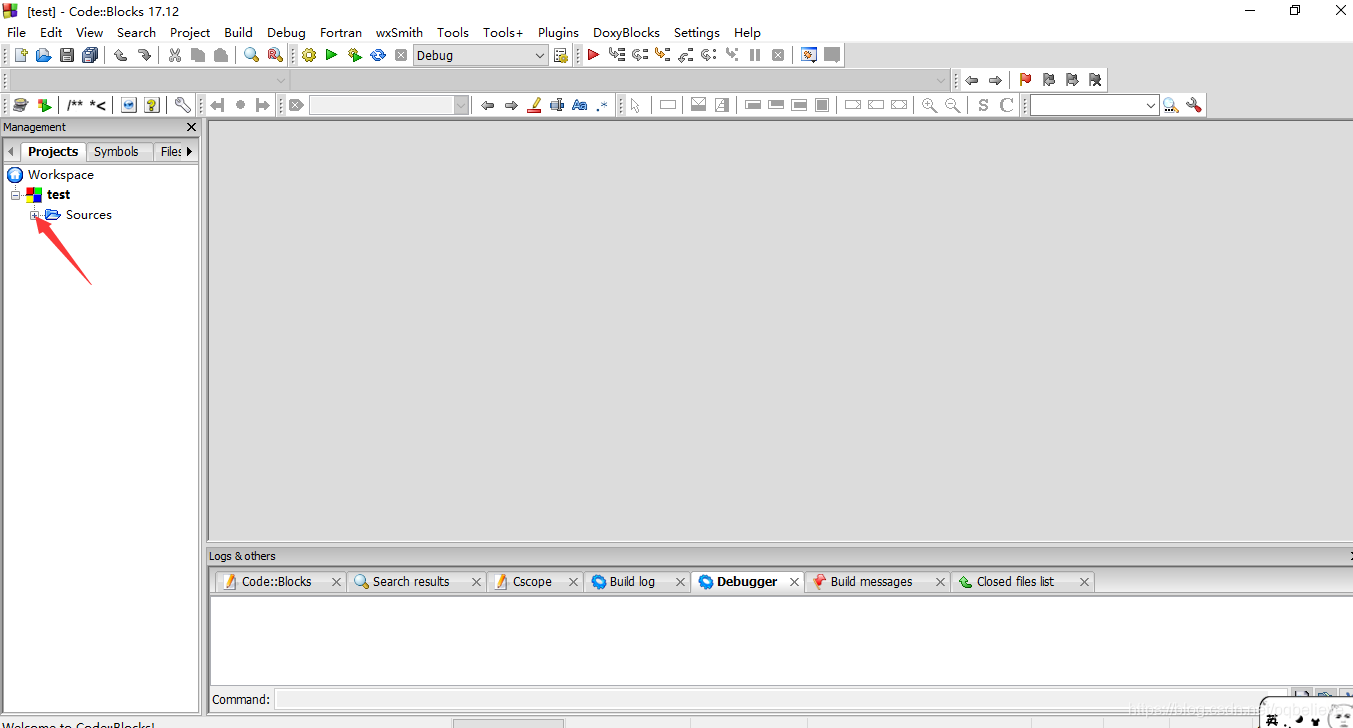Close the Management panel
Screen dimensions: 1353x728
click(192, 127)
